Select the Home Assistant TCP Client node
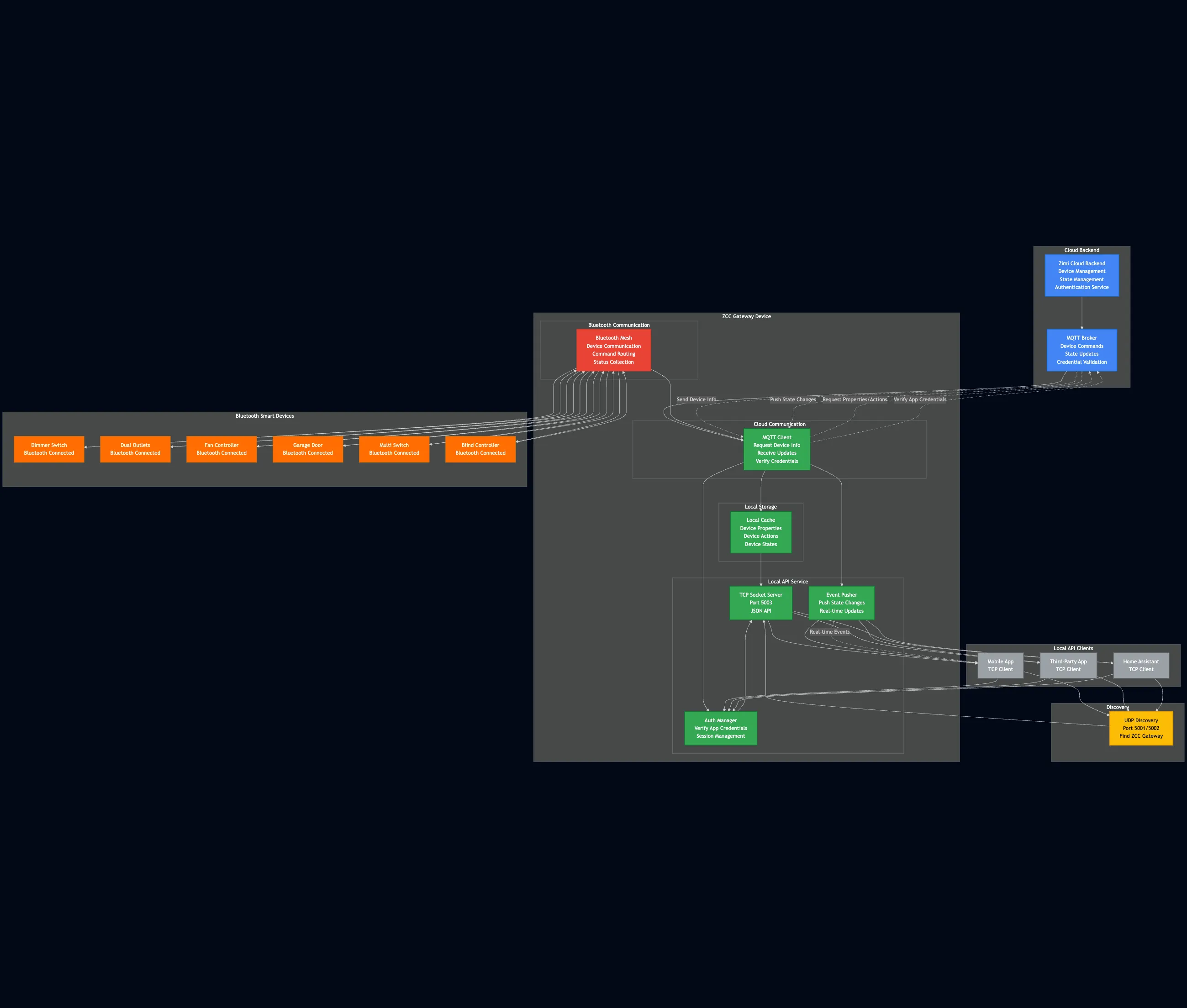The height and width of the screenshot is (1008, 1187). [x=1141, y=665]
